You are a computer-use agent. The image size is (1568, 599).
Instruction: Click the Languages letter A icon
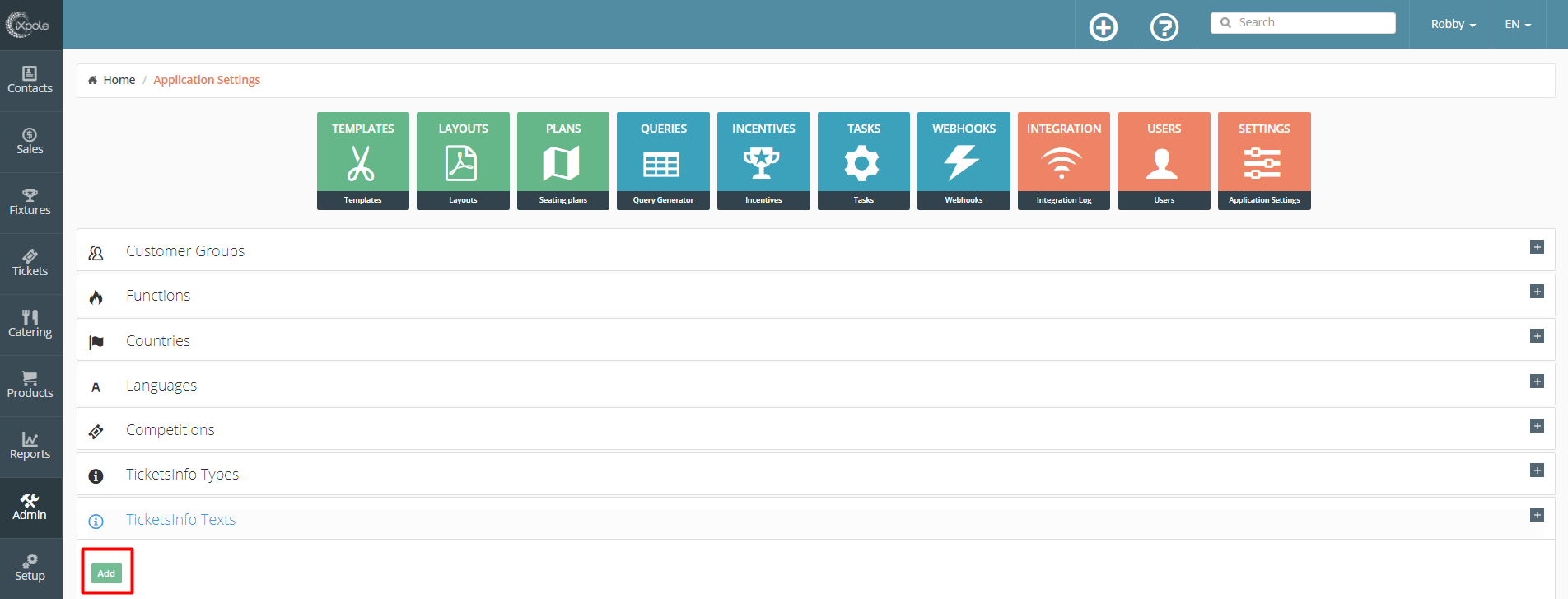pos(96,387)
